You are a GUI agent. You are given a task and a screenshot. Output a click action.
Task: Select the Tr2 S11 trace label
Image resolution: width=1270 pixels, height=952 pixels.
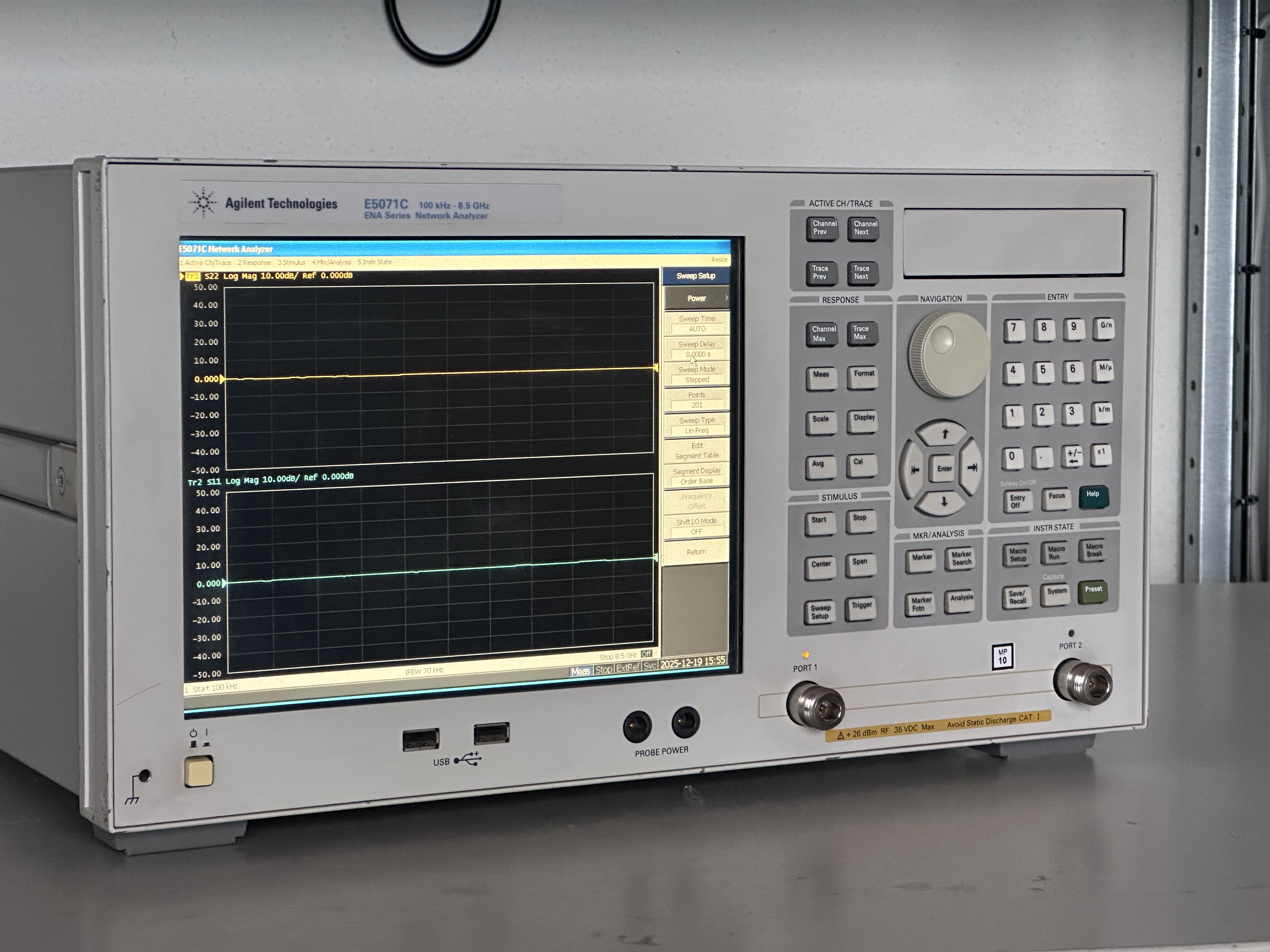[204, 481]
